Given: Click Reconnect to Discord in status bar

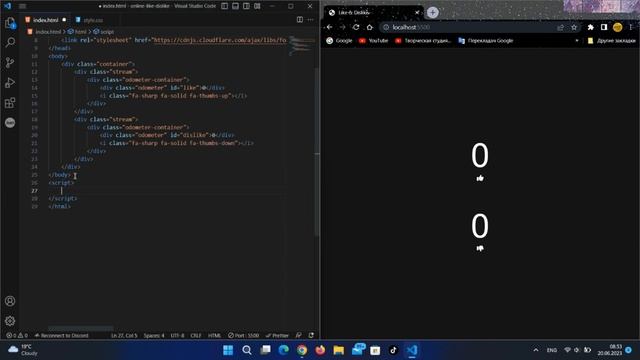Looking at the screenshot, I should click(62, 336).
